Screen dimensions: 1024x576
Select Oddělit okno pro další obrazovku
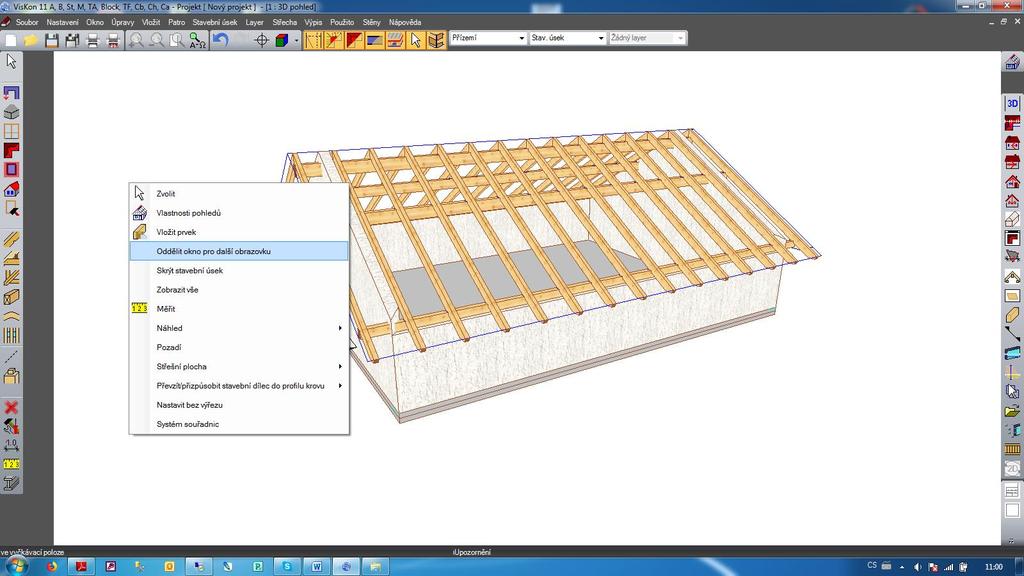pyautogui.click(x=239, y=251)
